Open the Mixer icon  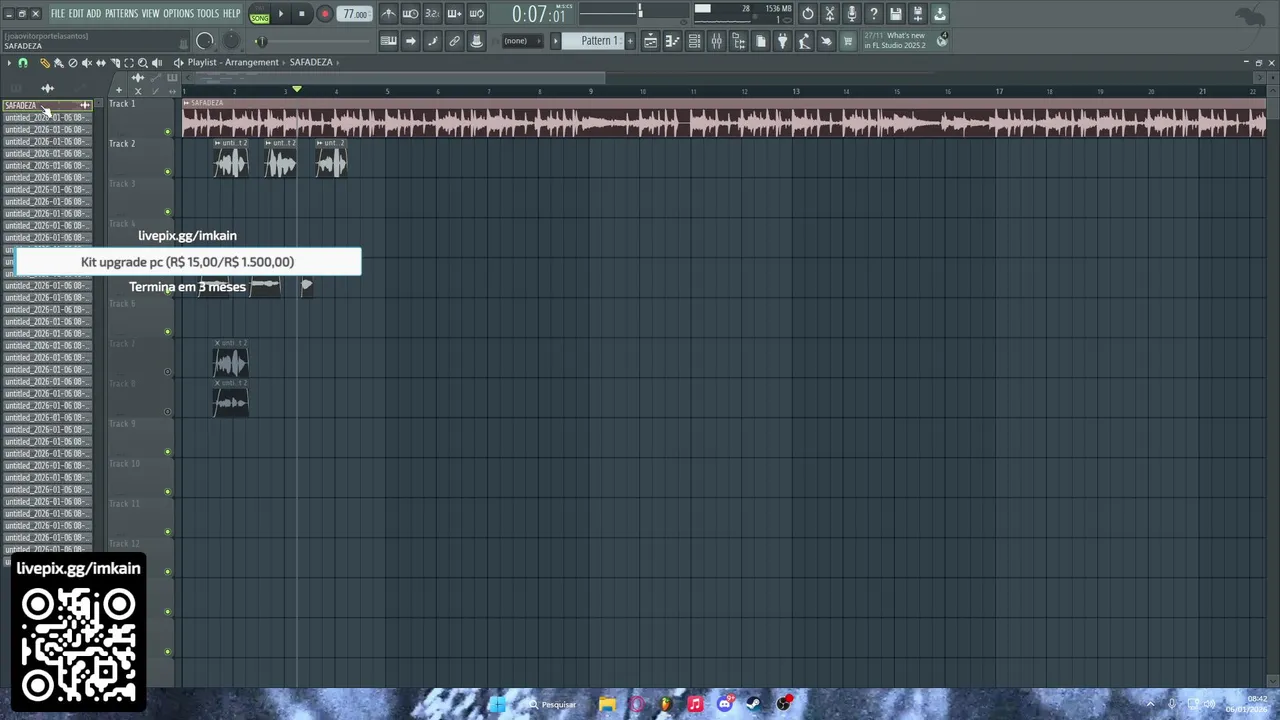tap(716, 41)
